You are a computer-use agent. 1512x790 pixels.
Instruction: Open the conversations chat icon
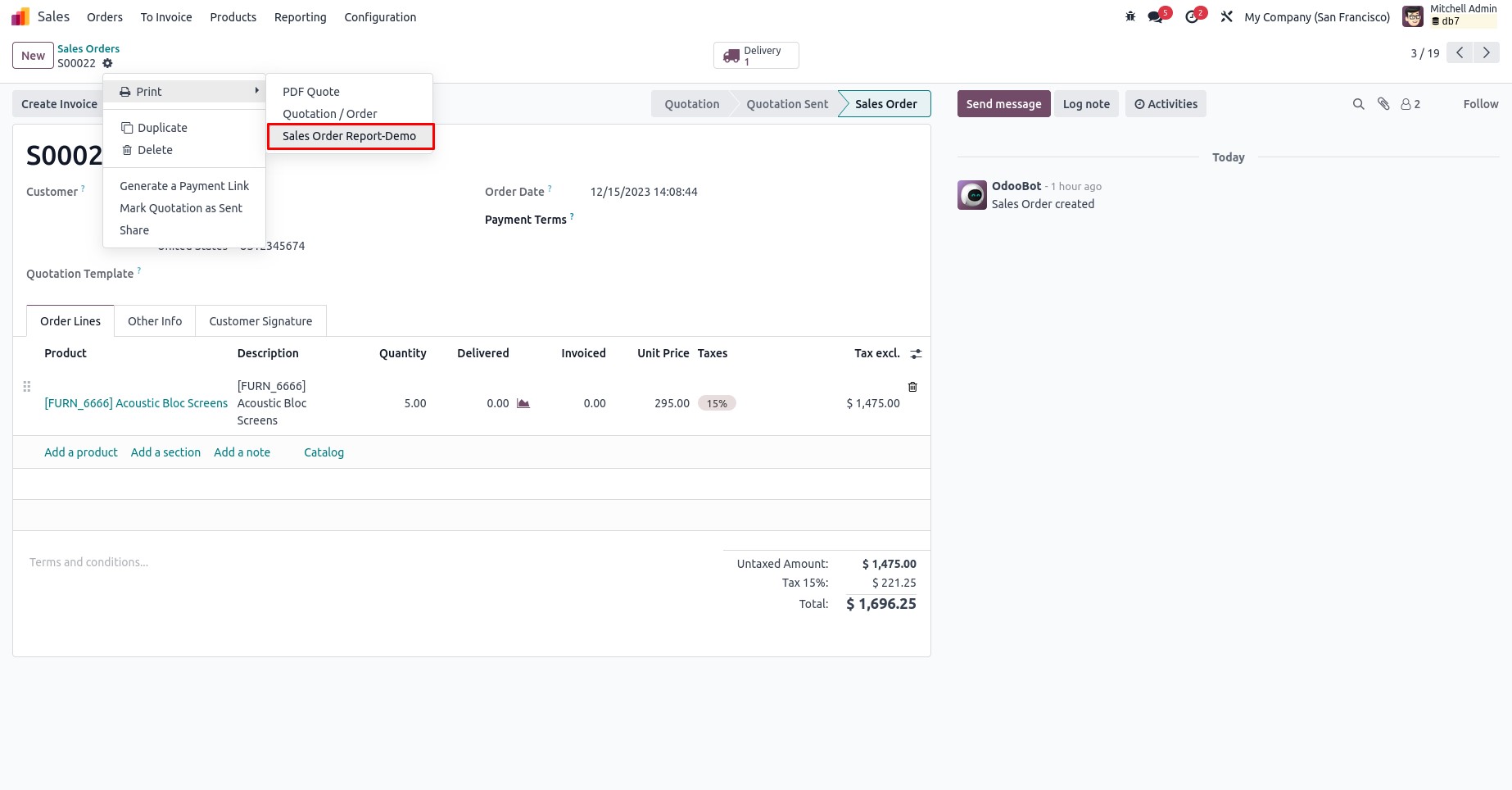[x=1156, y=16]
